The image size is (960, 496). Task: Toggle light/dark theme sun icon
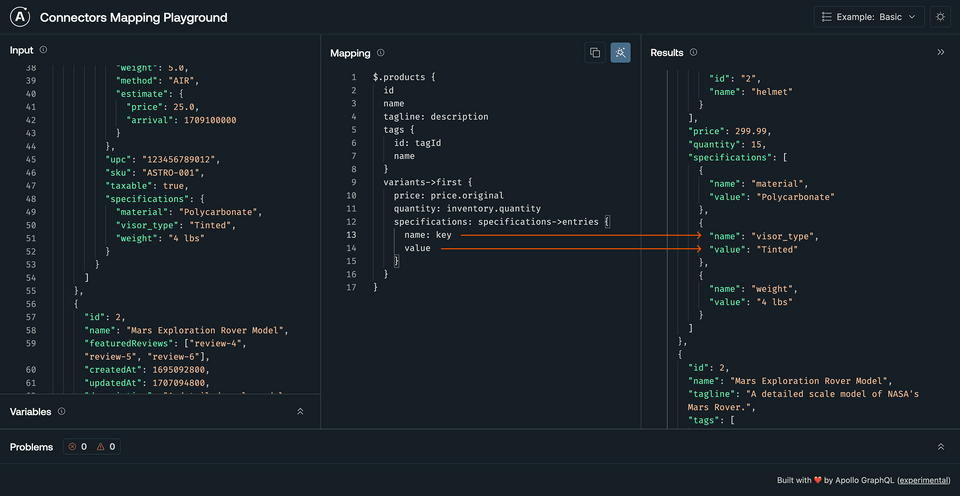click(x=940, y=17)
